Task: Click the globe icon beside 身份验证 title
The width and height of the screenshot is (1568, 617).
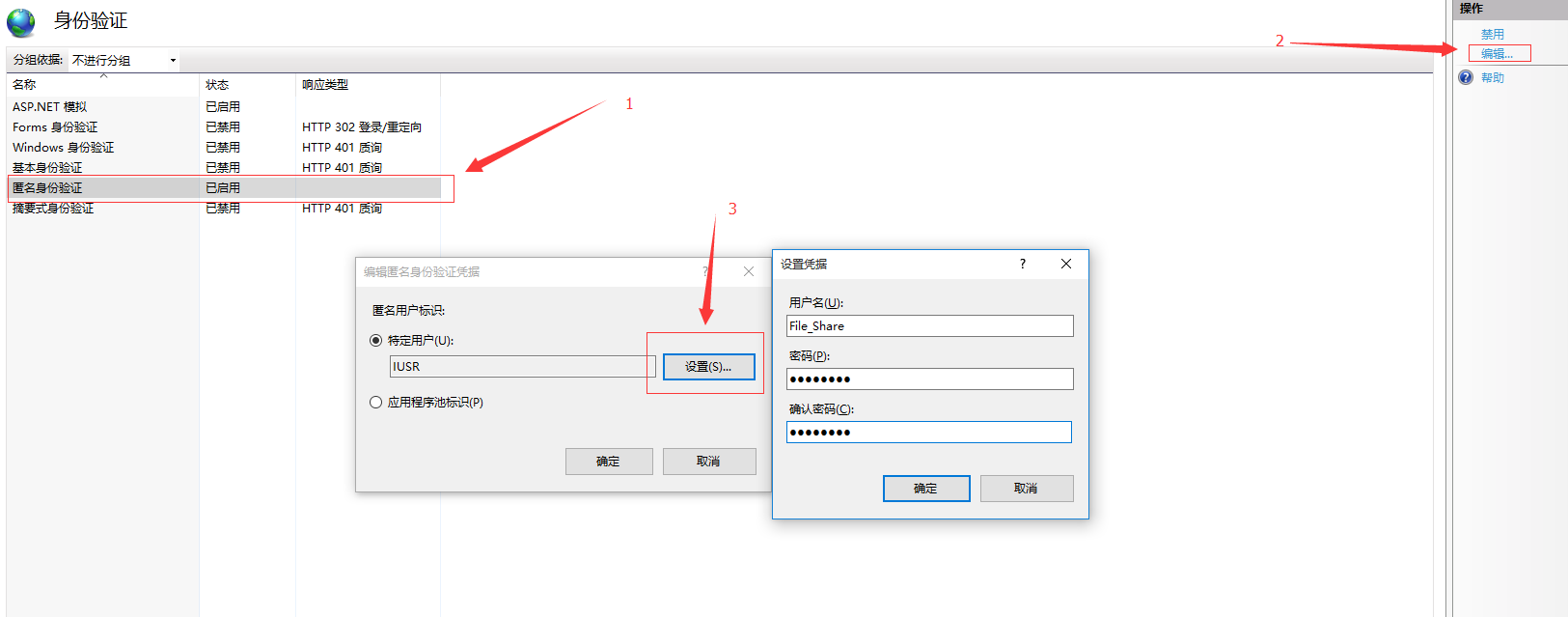Action: click(x=20, y=22)
